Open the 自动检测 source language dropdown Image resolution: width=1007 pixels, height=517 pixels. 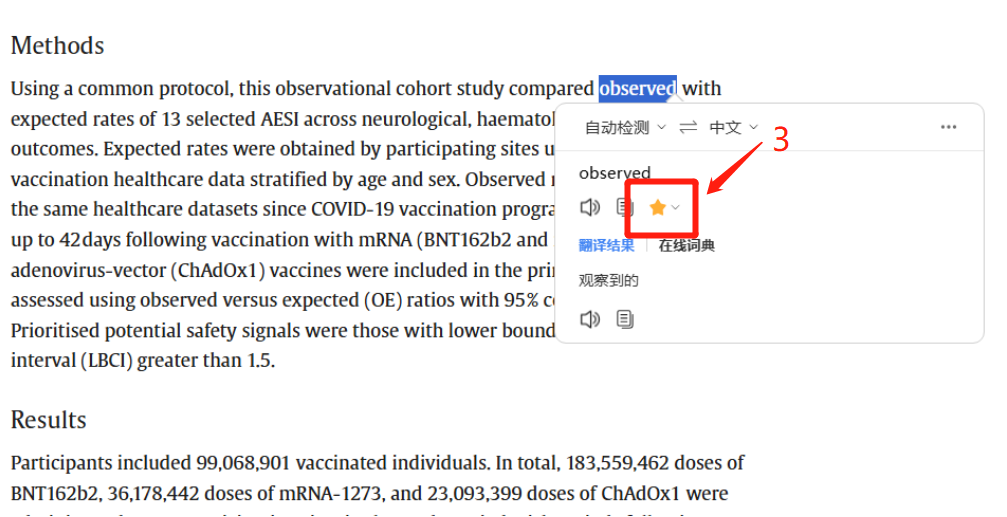[625, 128]
